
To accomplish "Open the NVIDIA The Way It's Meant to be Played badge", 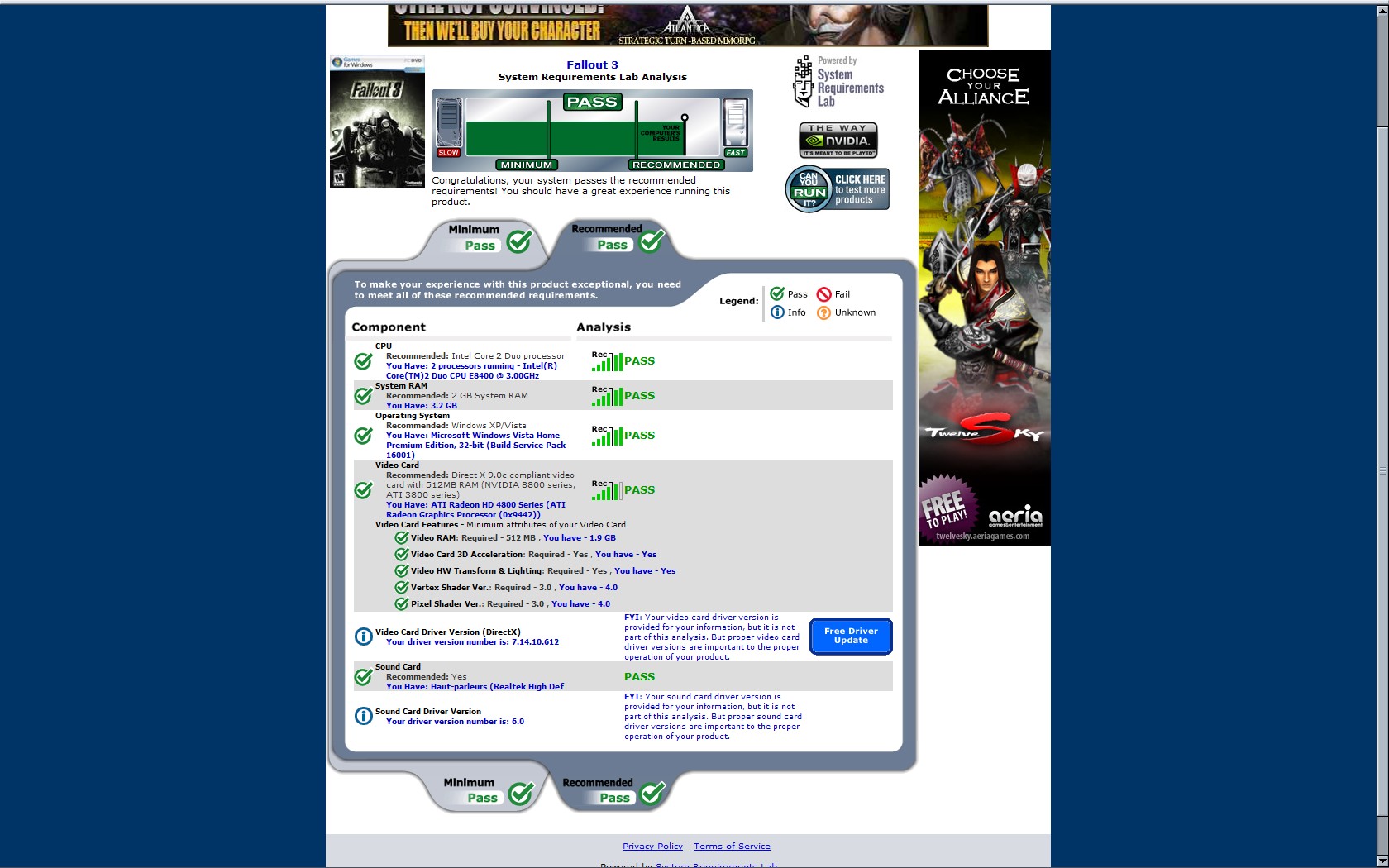I will coord(838,140).
